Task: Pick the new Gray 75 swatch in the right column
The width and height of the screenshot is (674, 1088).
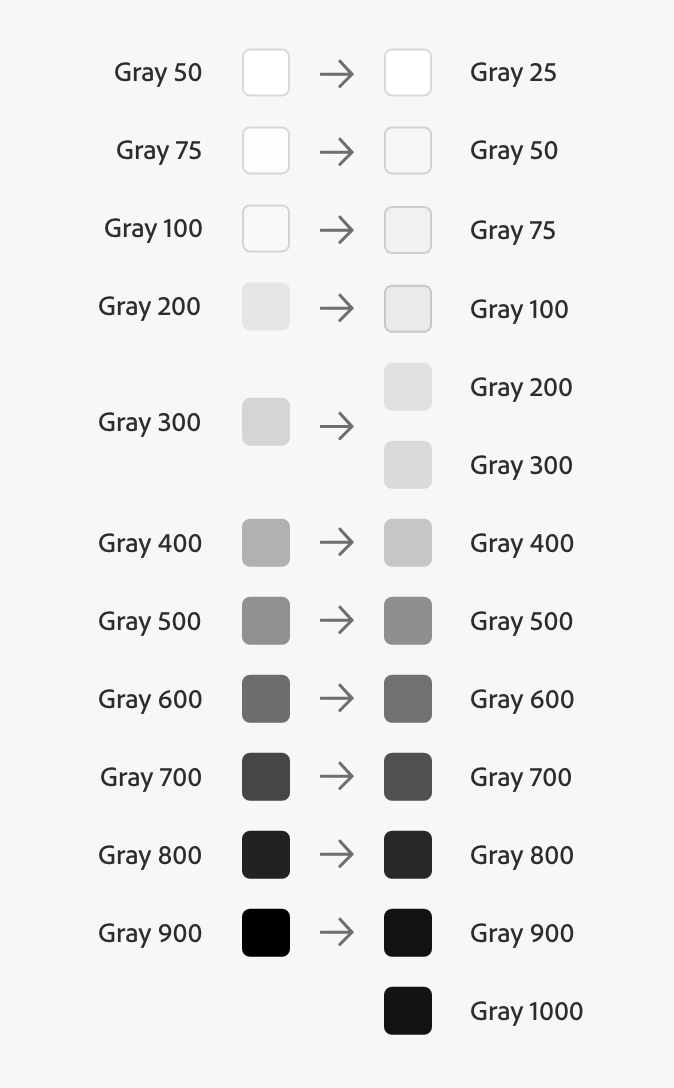Action: click(x=408, y=230)
